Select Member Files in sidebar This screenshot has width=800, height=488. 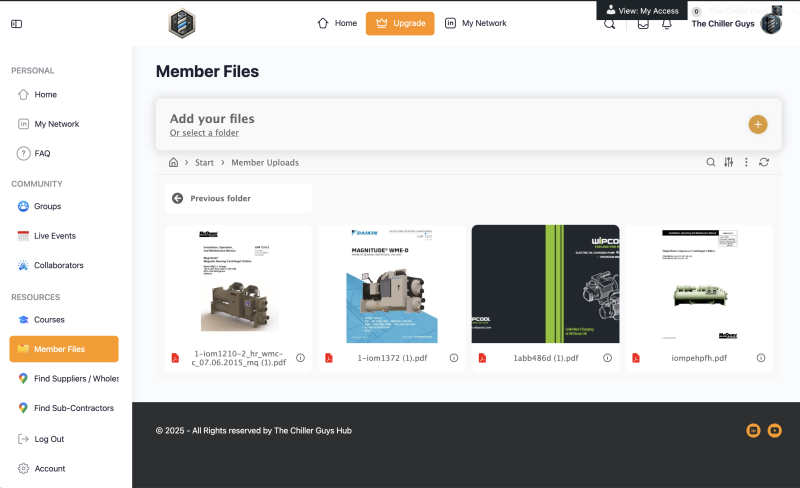tap(64, 349)
